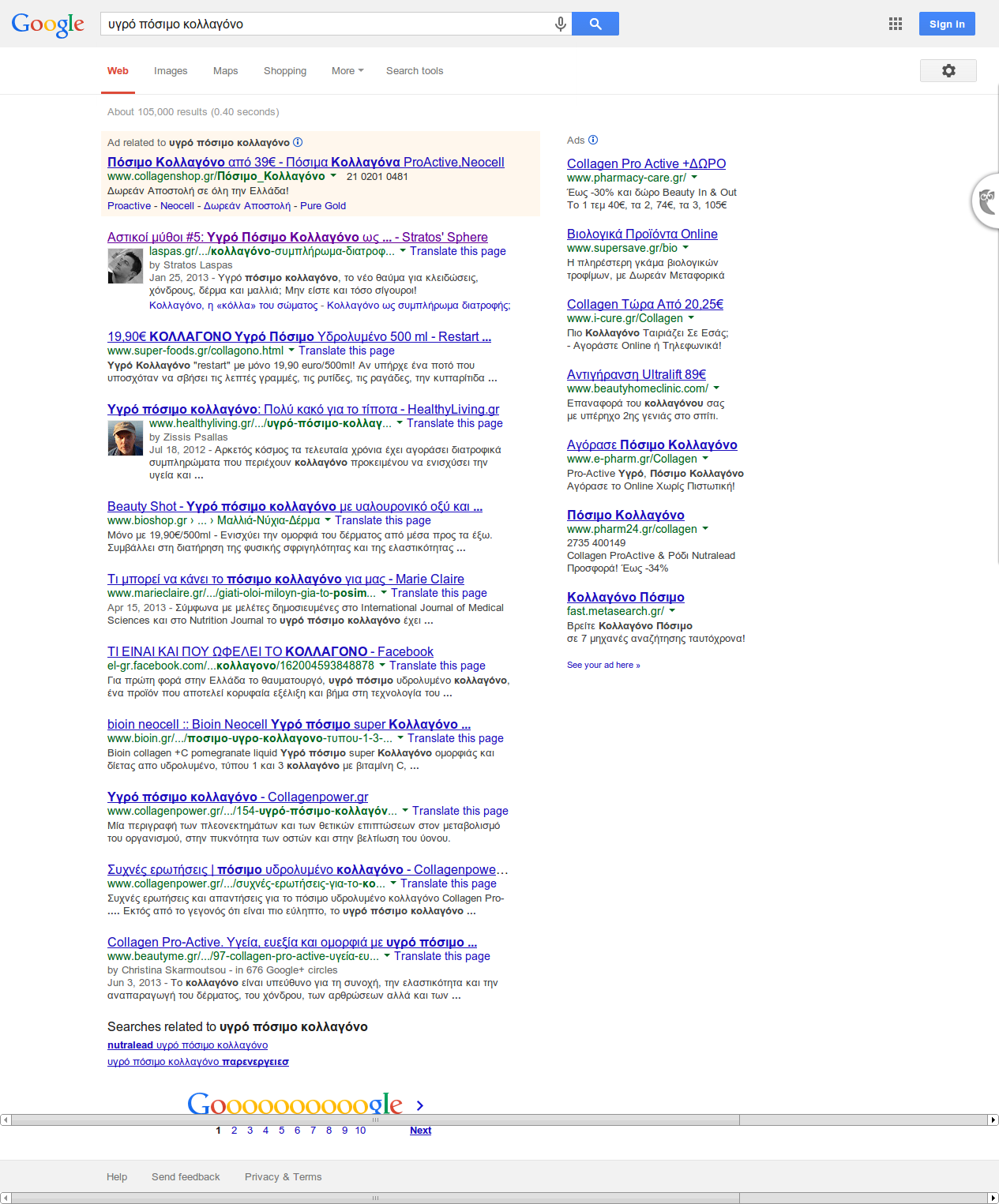Click Sign in button
Image resolution: width=999 pixels, height=1204 pixels.
(x=947, y=24)
